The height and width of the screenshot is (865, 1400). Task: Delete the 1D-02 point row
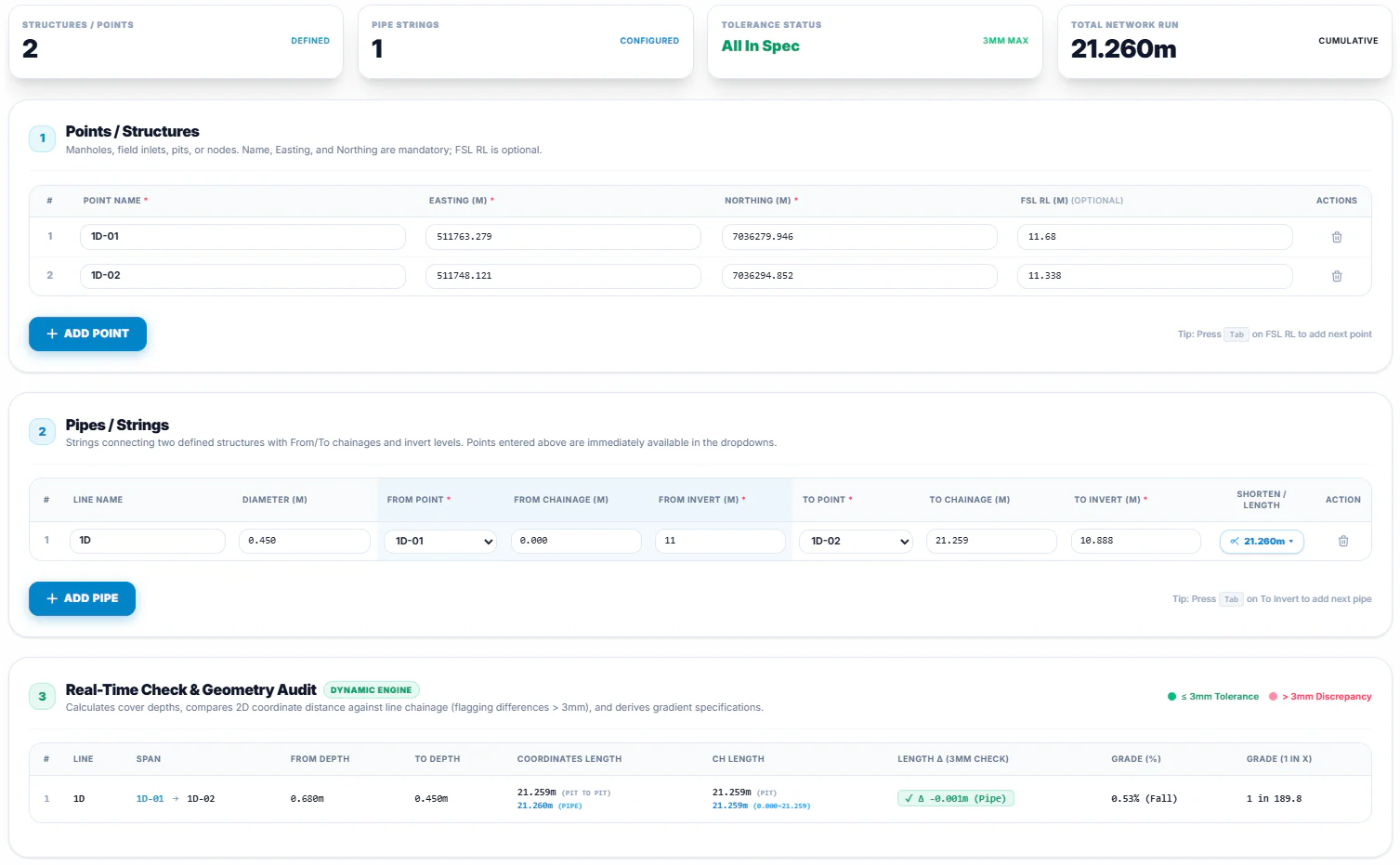(1337, 276)
